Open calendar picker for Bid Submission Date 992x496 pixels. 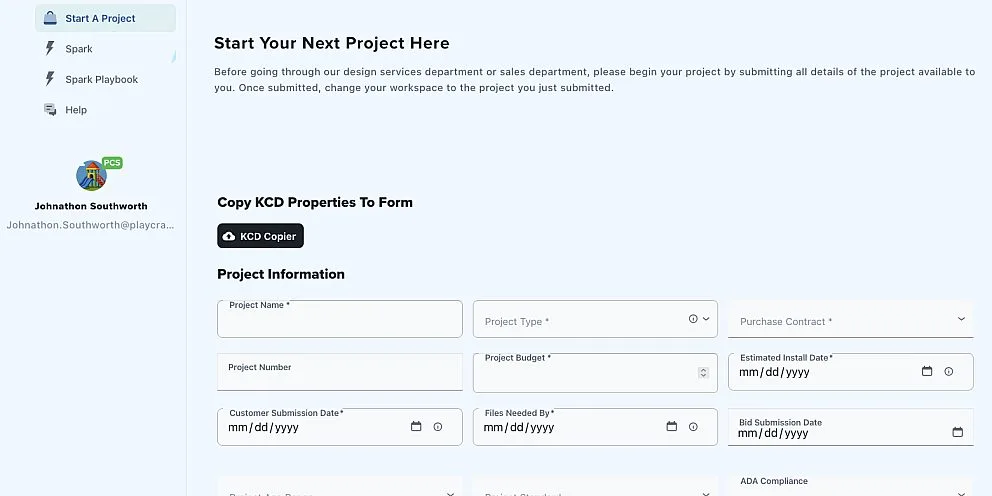coord(957,432)
